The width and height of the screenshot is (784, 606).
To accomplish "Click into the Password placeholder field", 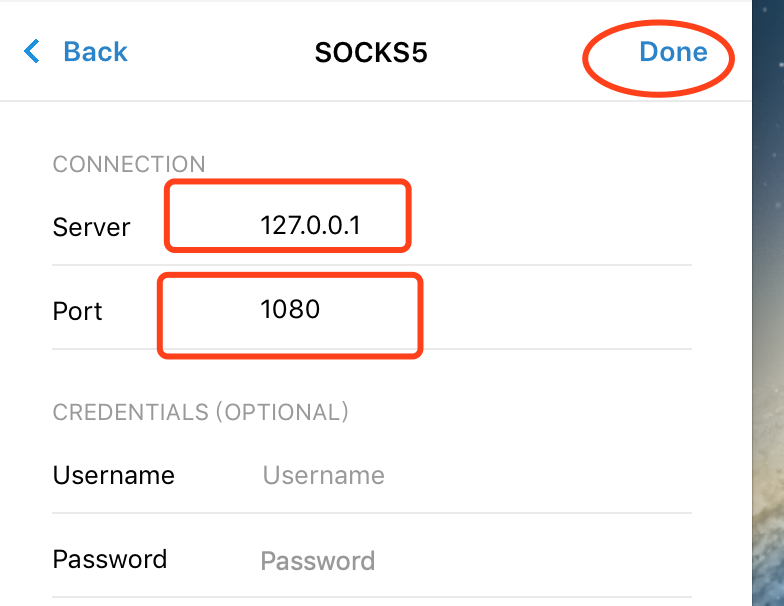I will coord(317,561).
